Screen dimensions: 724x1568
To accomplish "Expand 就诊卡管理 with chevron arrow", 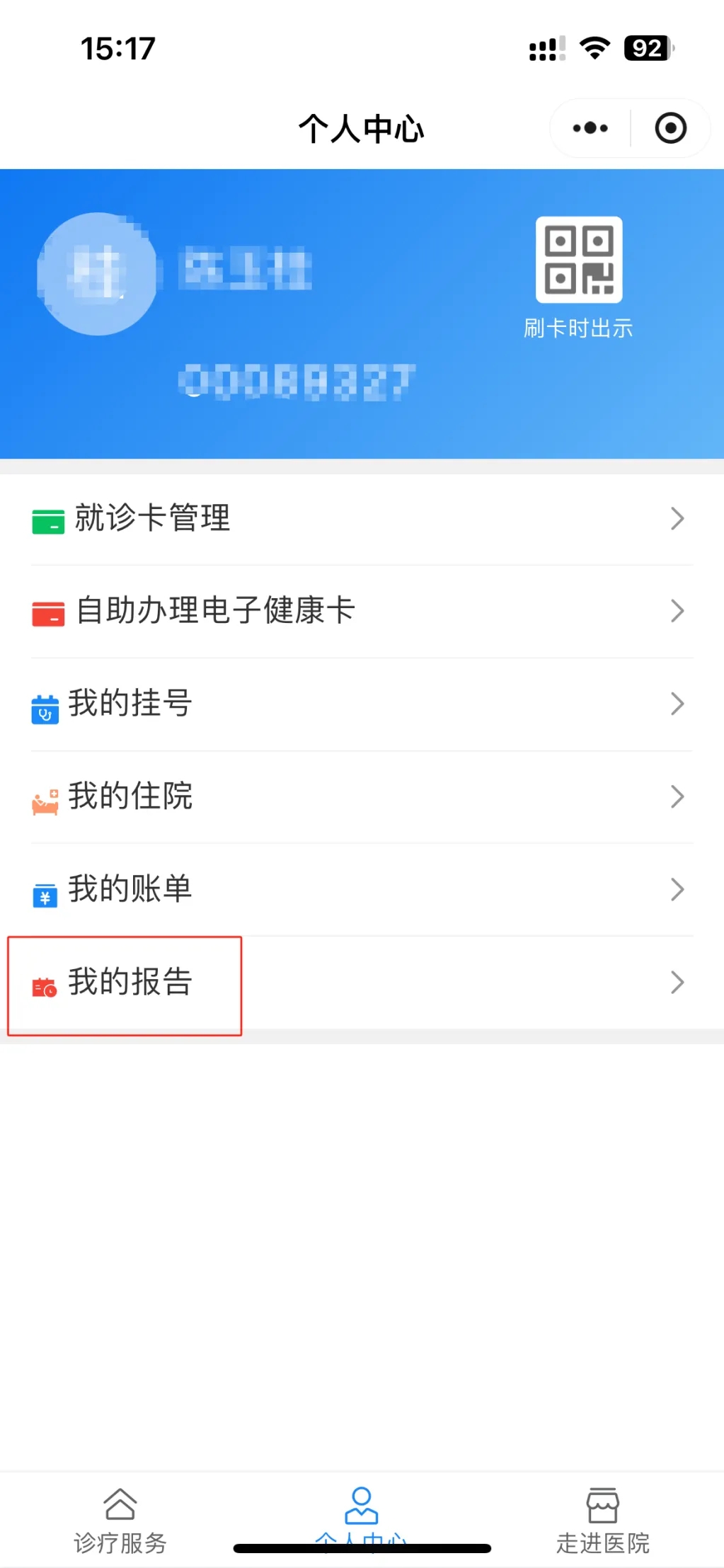I will 677,519.
